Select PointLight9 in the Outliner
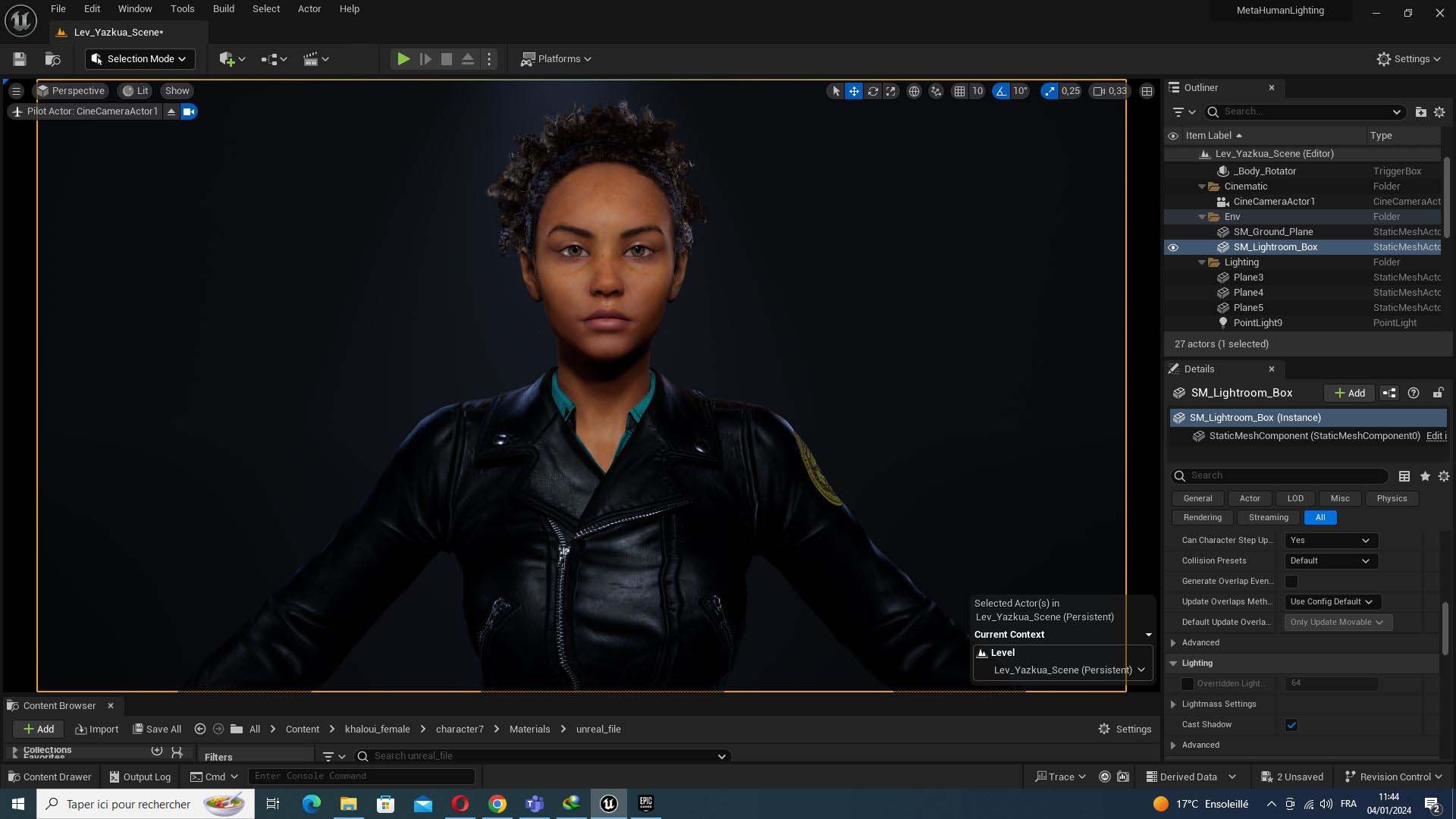1456x819 pixels. (x=1257, y=323)
